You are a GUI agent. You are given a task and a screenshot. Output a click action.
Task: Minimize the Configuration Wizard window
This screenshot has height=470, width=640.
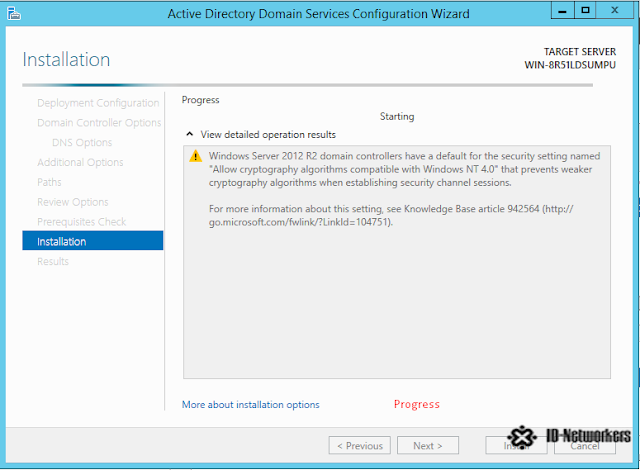pos(563,11)
